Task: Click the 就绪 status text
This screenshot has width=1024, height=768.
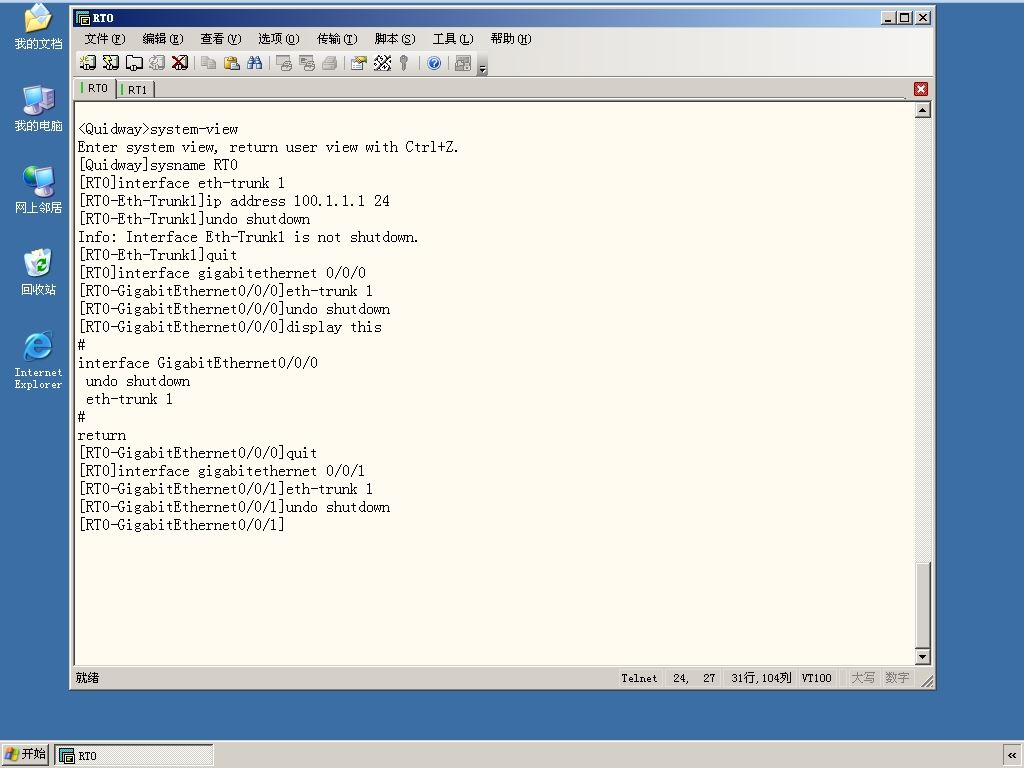Action: coord(87,678)
